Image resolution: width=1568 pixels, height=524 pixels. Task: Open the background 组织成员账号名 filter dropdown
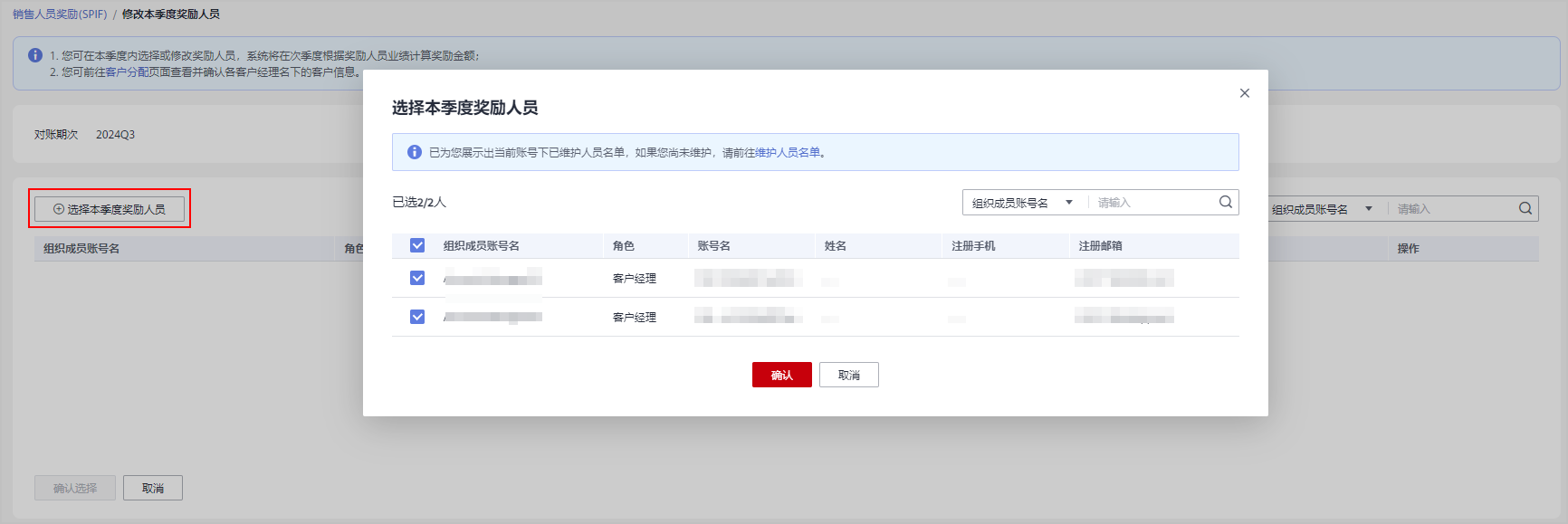(1322, 209)
